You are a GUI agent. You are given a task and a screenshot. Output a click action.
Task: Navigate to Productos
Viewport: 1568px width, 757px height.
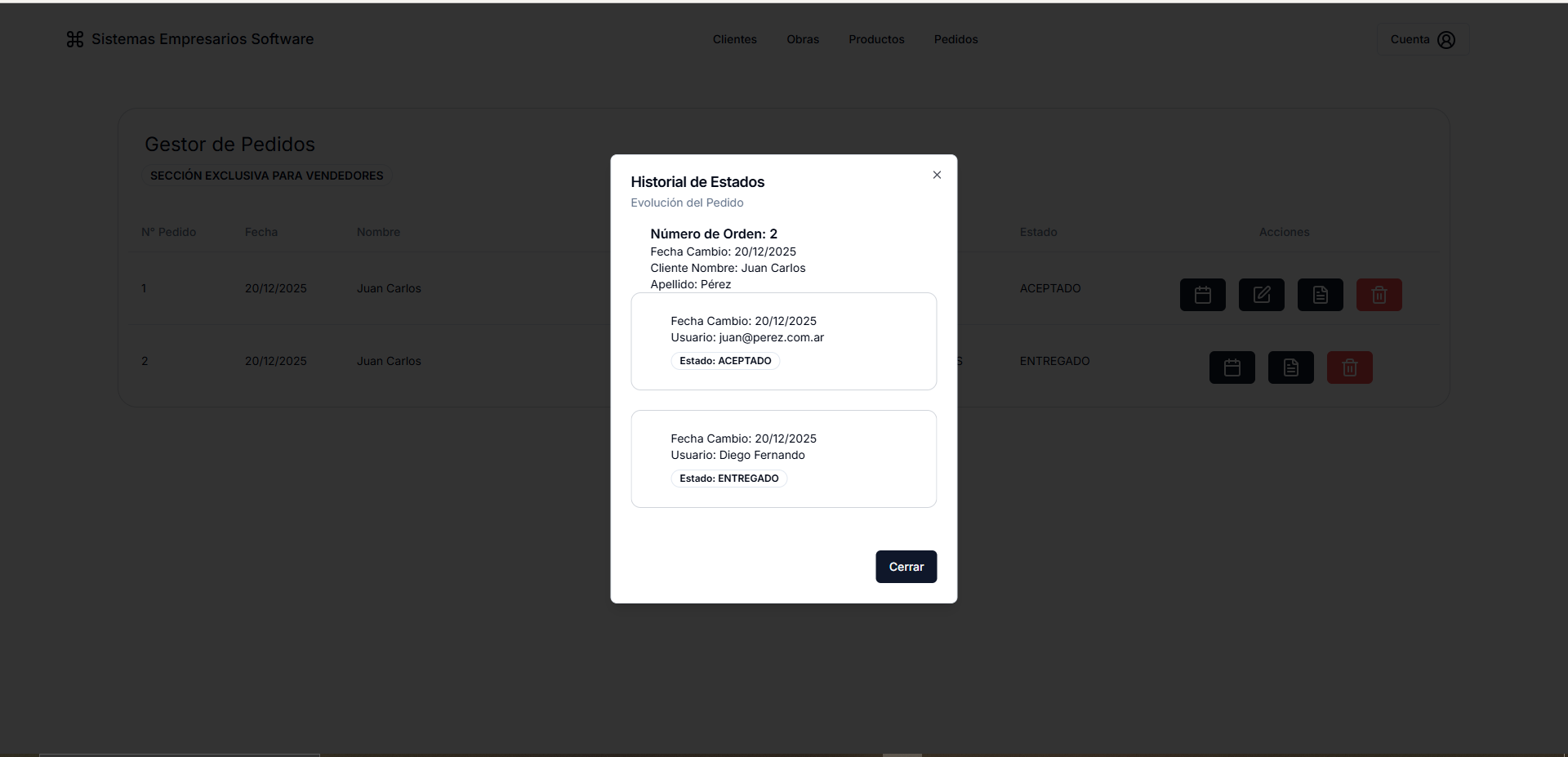click(x=875, y=39)
